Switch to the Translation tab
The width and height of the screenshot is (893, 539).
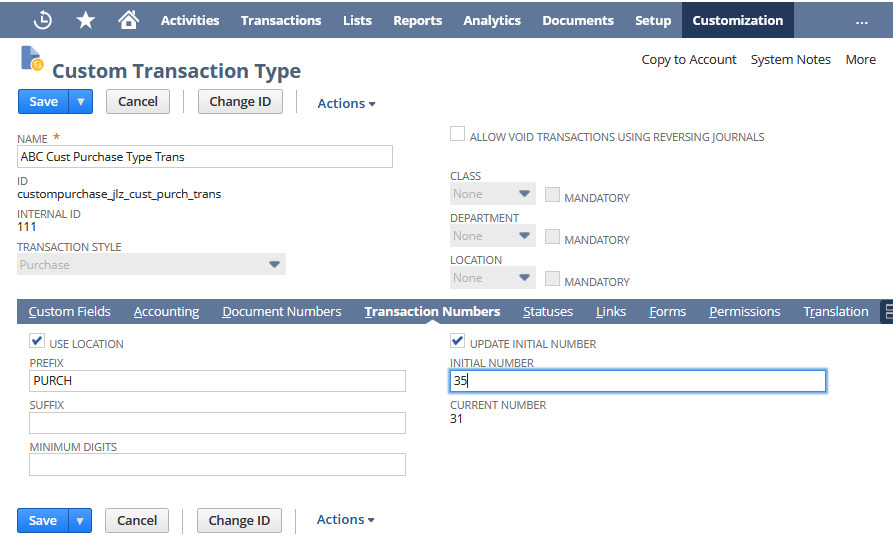(x=835, y=312)
